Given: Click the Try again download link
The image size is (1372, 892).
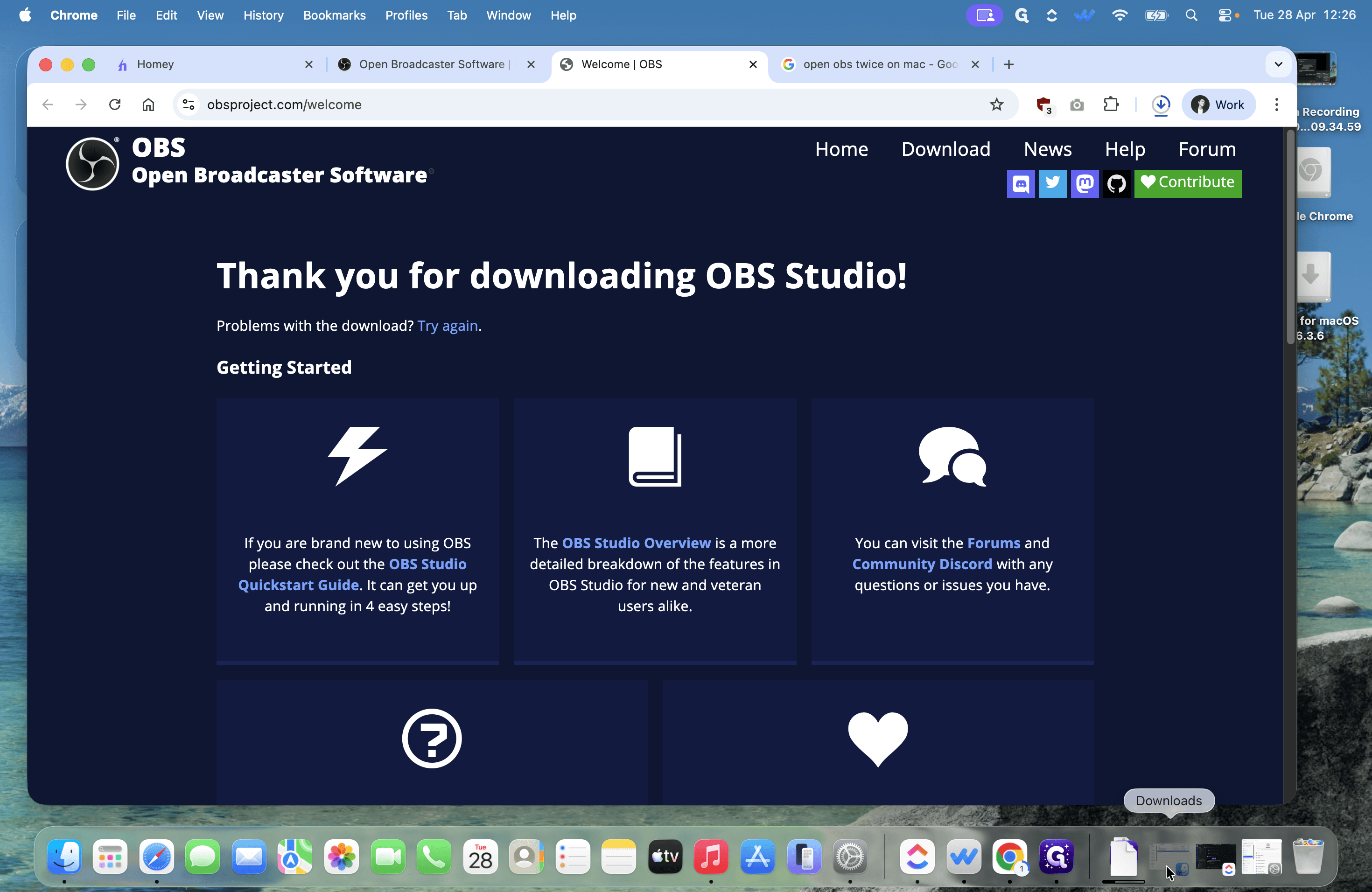Looking at the screenshot, I should coord(448,326).
